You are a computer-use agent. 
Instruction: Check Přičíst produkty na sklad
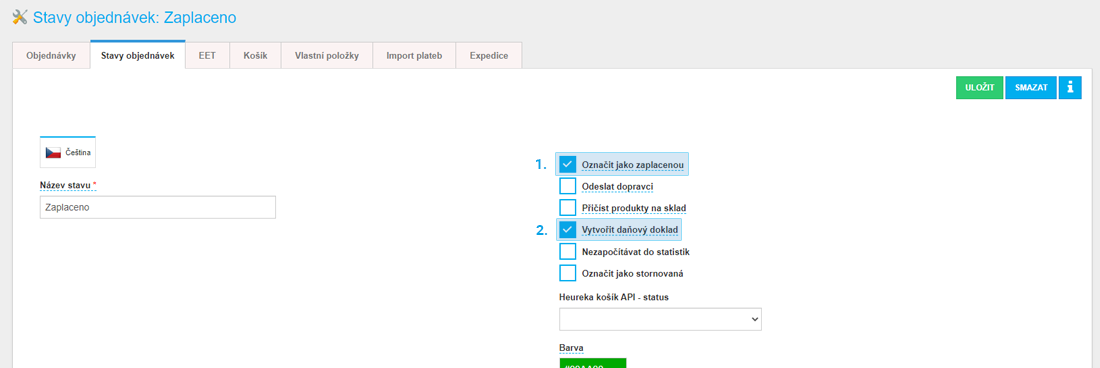[568, 207]
